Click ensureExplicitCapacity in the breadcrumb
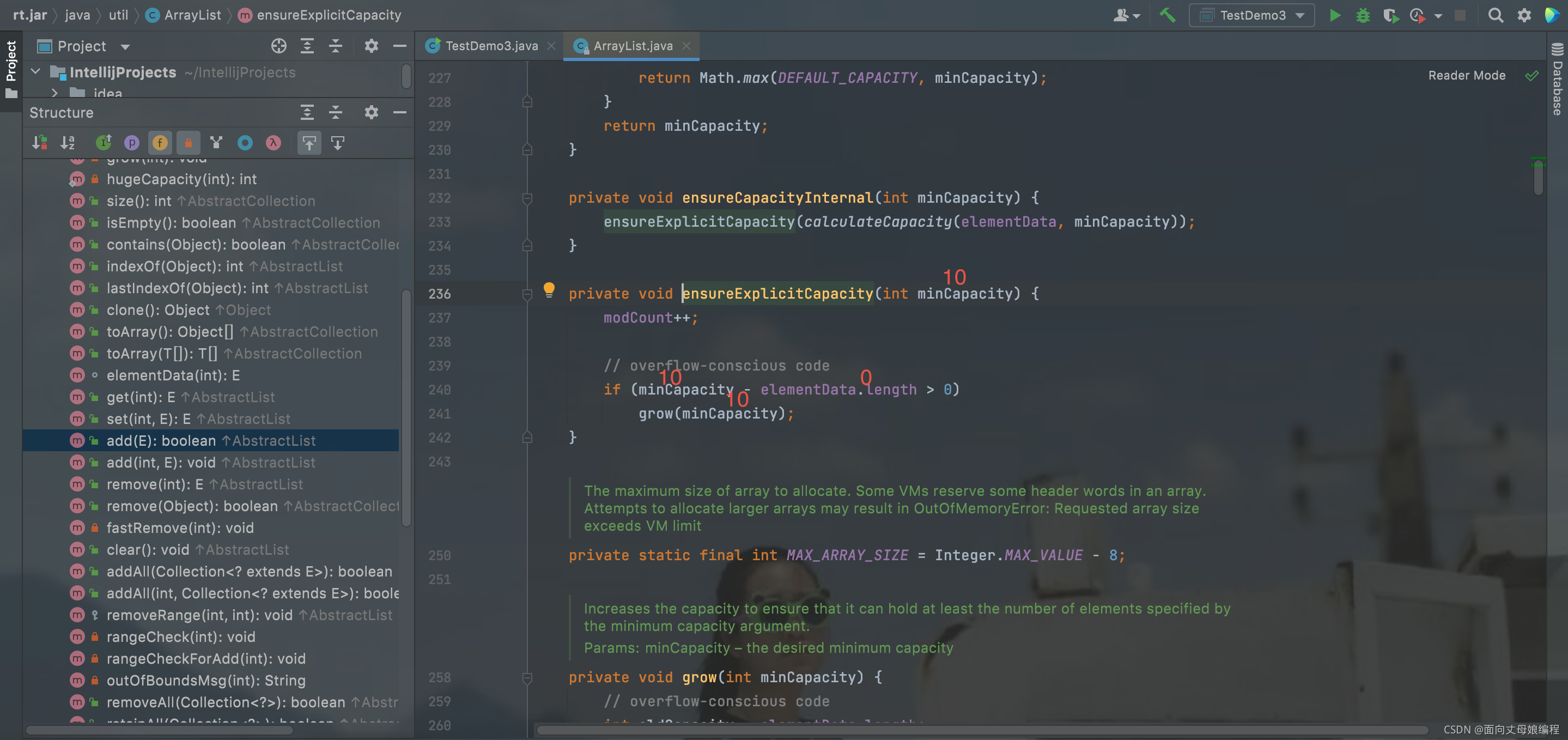 (x=329, y=15)
